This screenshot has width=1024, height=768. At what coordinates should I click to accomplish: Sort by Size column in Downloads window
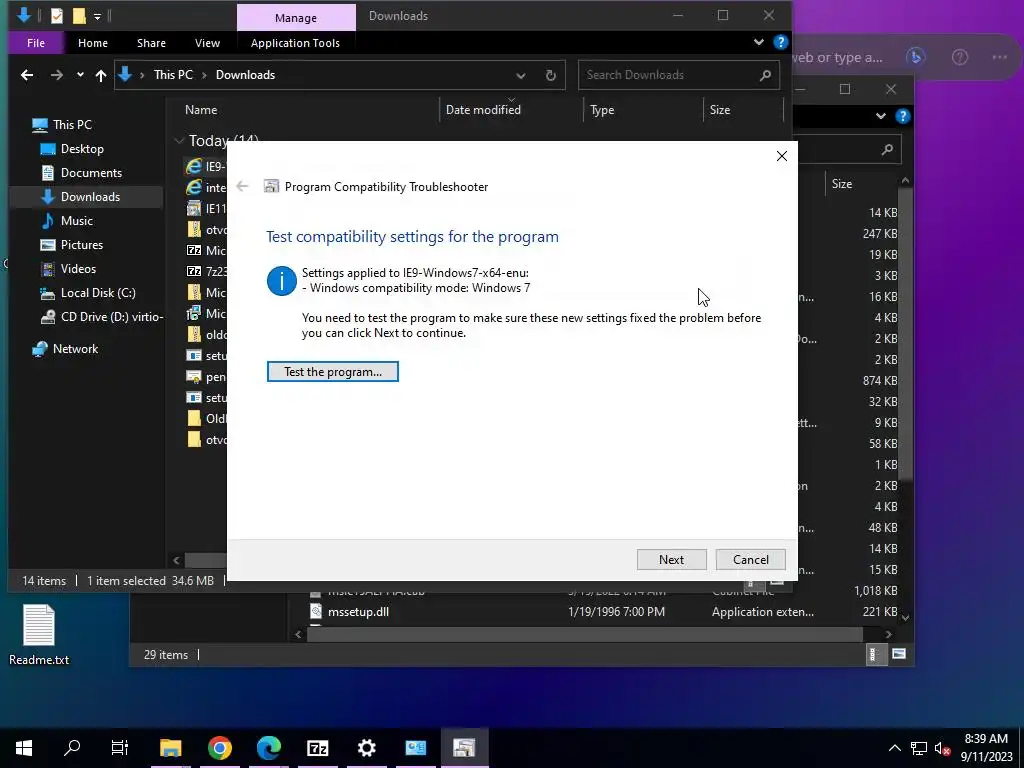[x=720, y=110]
